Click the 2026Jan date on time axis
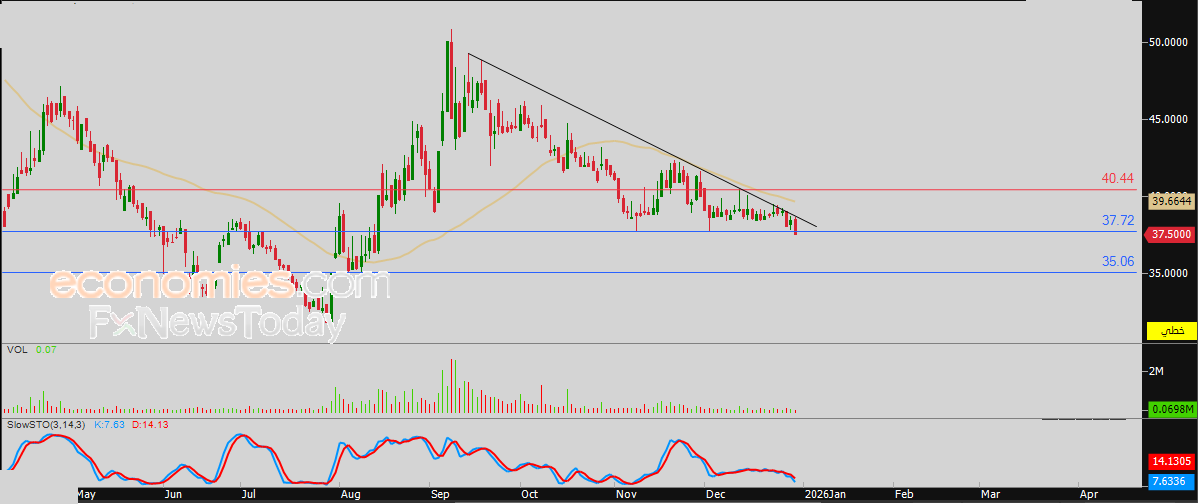 [x=825, y=494]
